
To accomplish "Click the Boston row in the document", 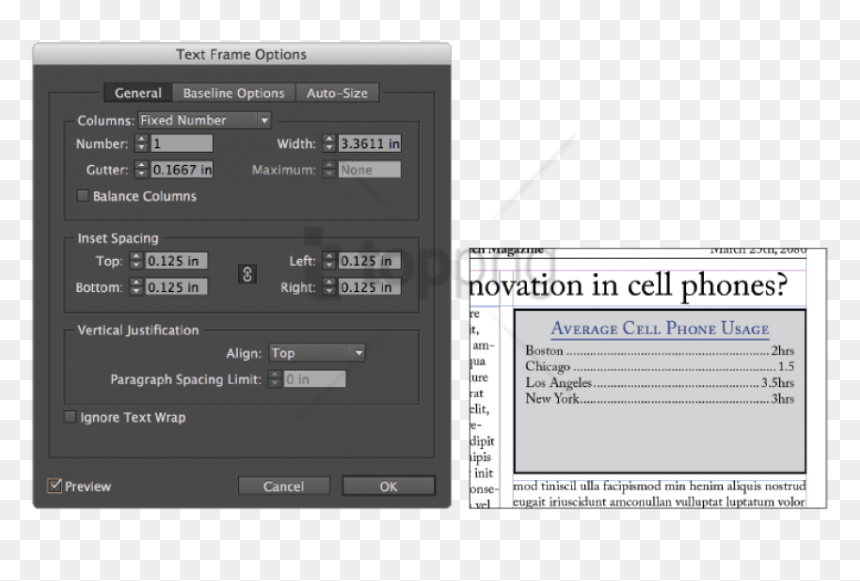I will [x=660, y=351].
